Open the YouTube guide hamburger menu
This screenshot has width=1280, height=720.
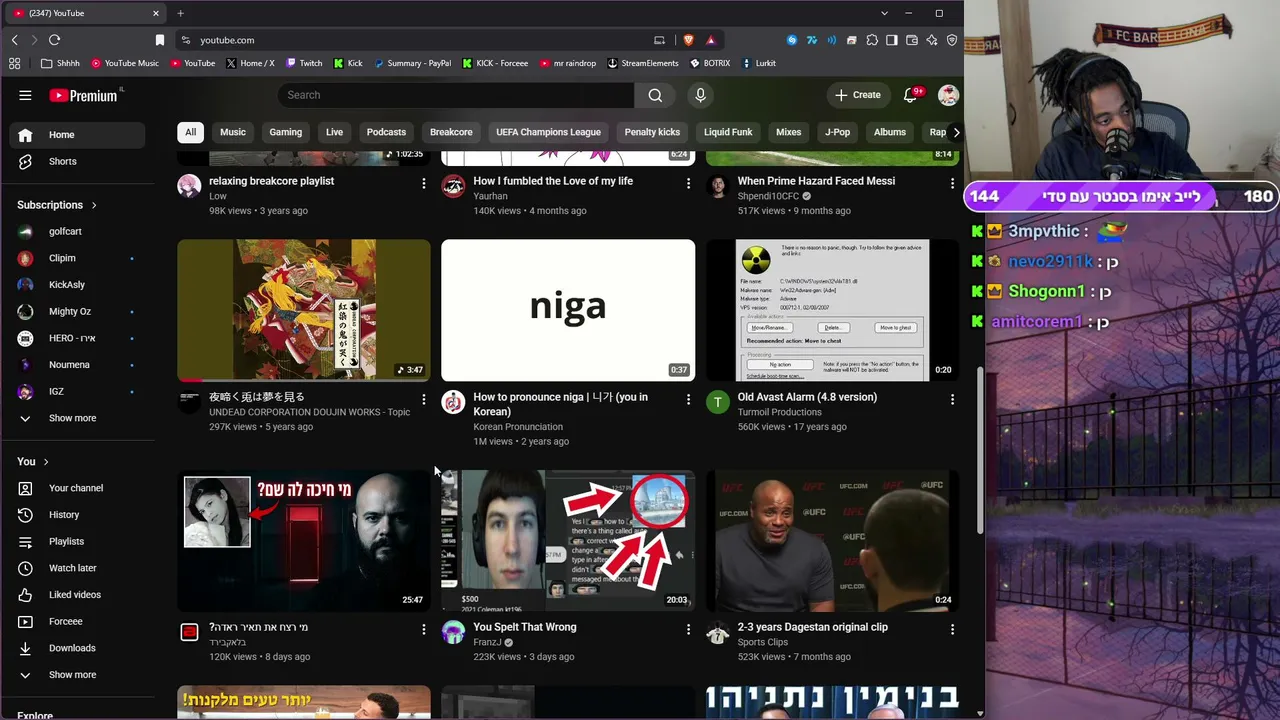25,95
